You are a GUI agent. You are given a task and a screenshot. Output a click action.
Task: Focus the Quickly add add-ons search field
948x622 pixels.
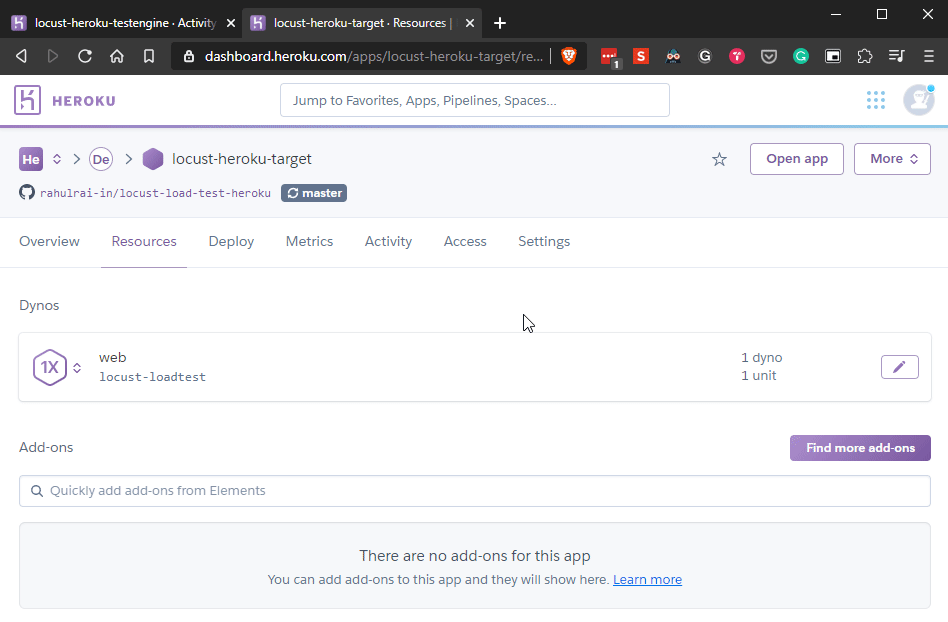[x=475, y=491]
